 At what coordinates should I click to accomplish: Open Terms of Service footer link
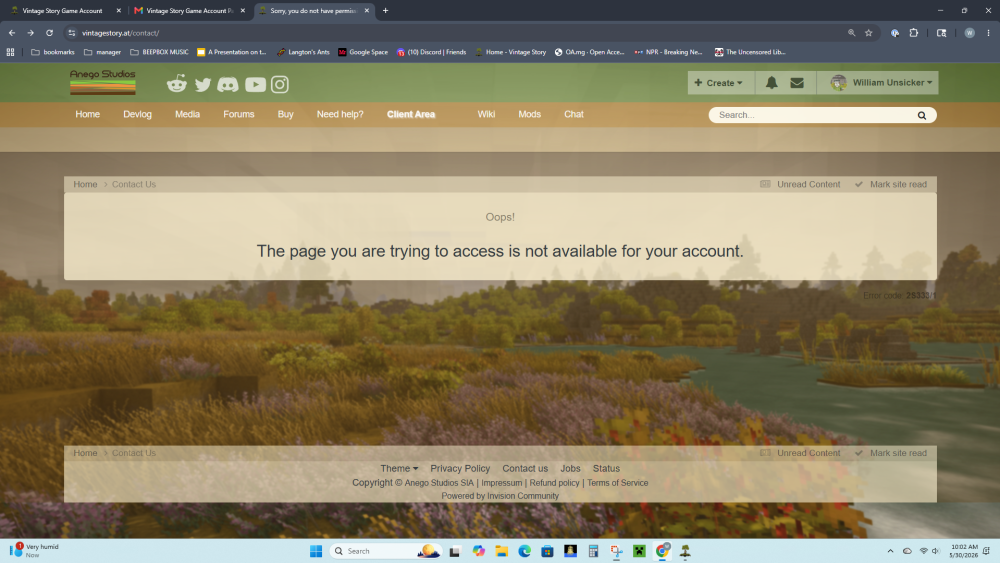point(617,483)
